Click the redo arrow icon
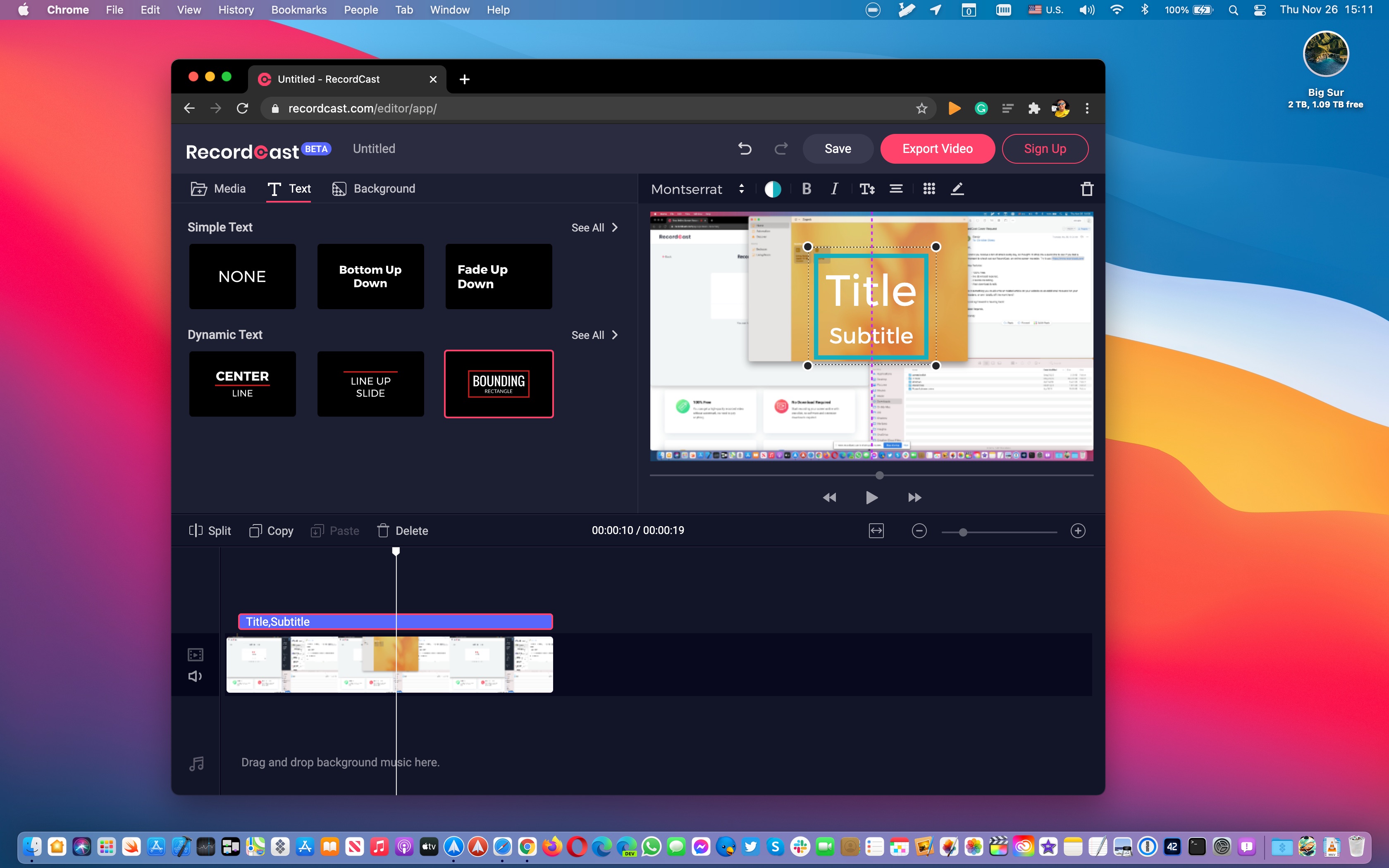 (781, 149)
